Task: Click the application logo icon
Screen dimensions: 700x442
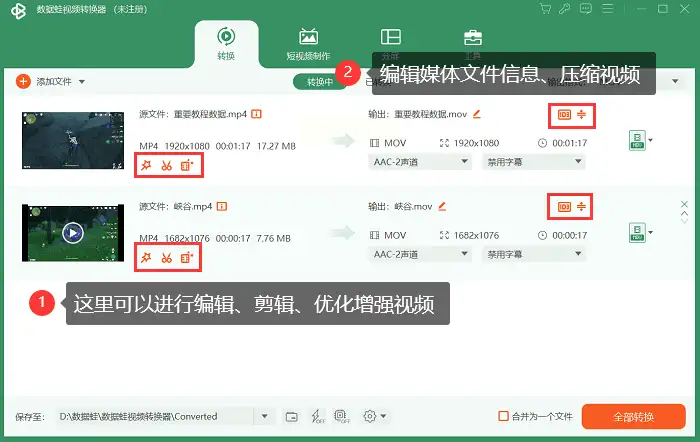Action: 18,10
